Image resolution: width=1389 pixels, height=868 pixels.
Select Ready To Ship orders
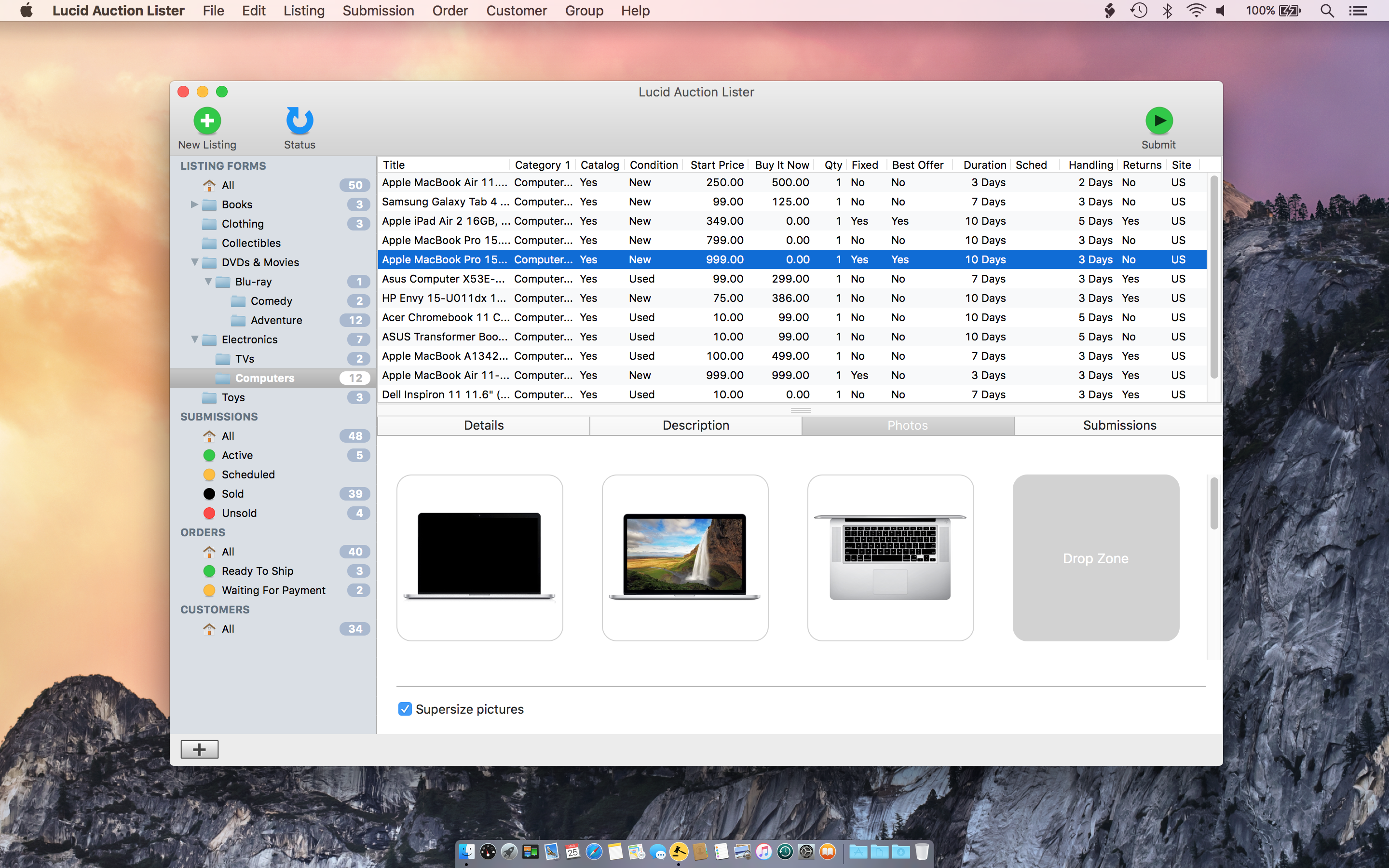(257, 570)
